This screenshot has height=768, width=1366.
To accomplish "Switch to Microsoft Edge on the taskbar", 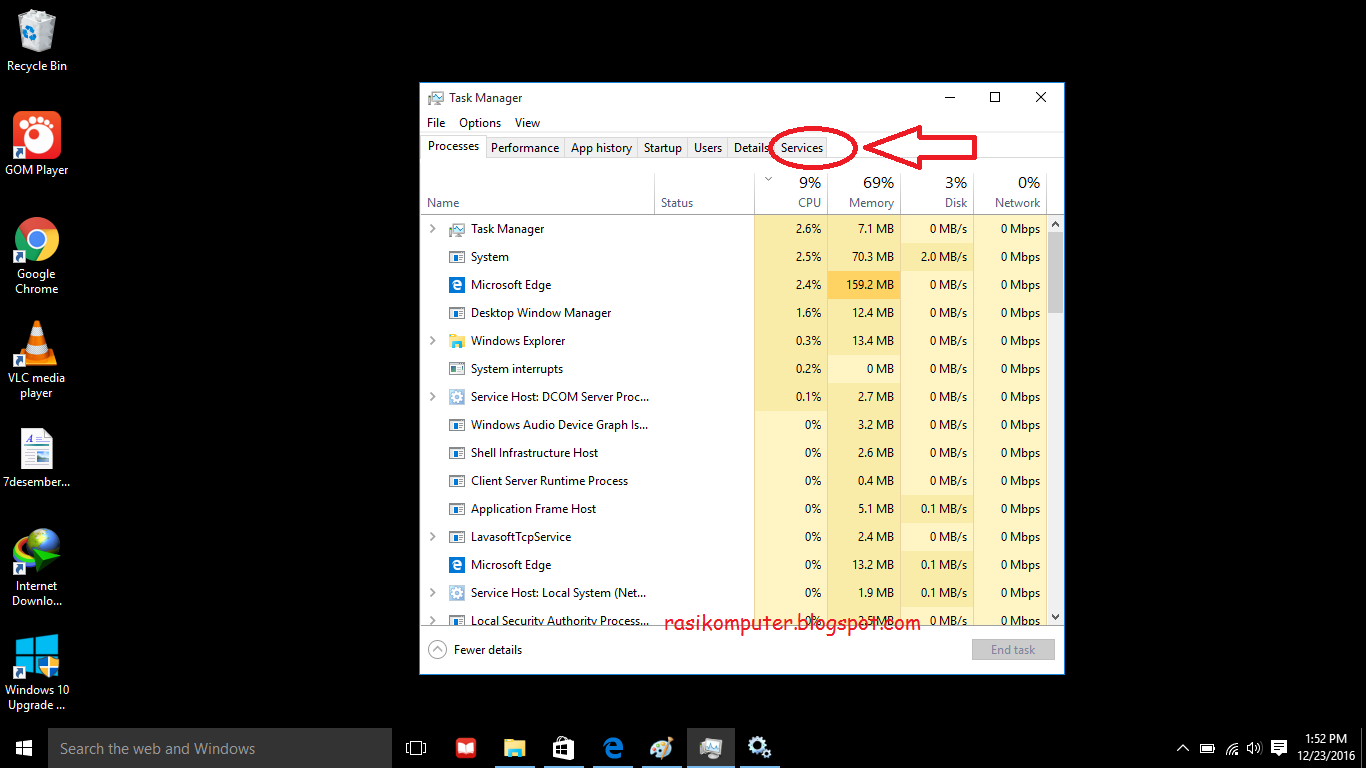I will [x=613, y=748].
